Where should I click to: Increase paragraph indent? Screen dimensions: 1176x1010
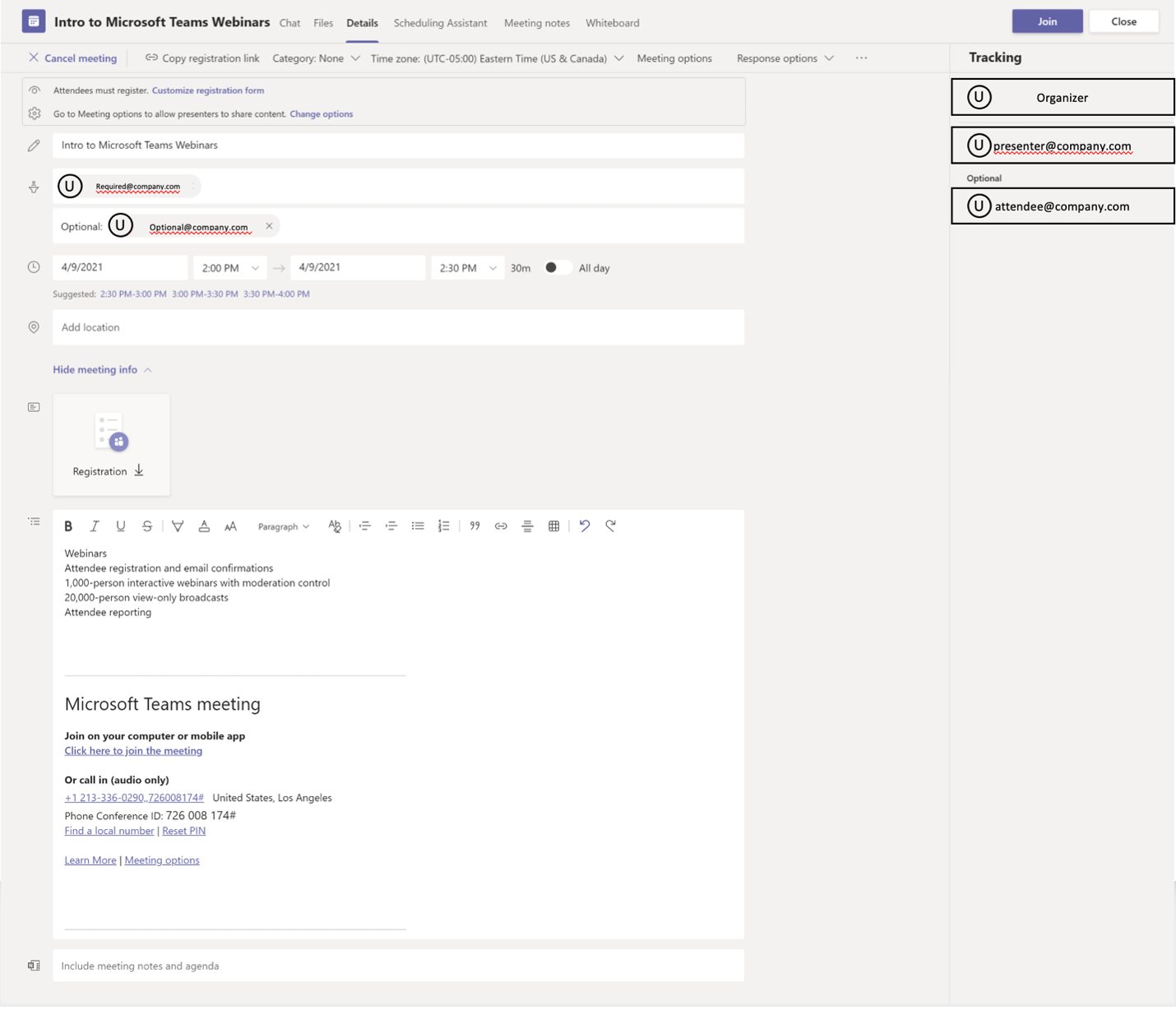point(391,526)
